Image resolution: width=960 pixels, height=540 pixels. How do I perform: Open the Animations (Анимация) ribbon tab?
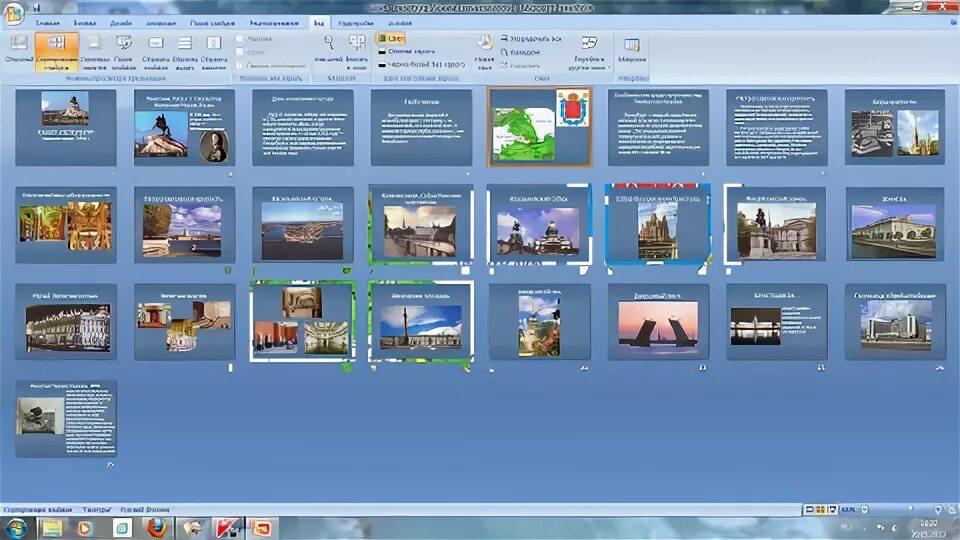pos(161,23)
